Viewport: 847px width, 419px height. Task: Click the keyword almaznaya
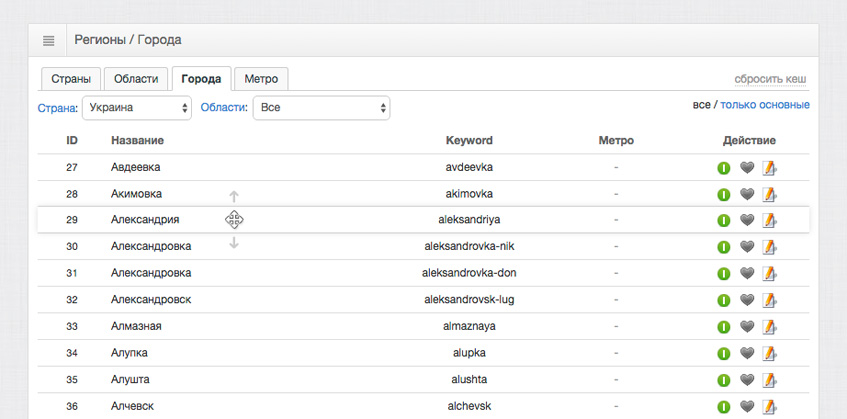point(469,326)
